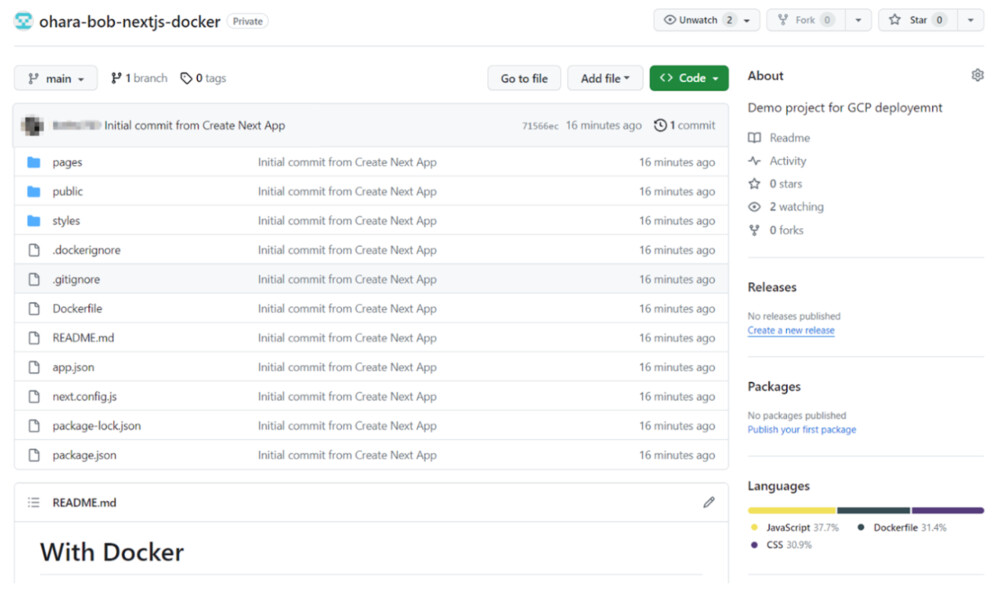
Task: Open the pages folder icon
Action: (x=34, y=162)
